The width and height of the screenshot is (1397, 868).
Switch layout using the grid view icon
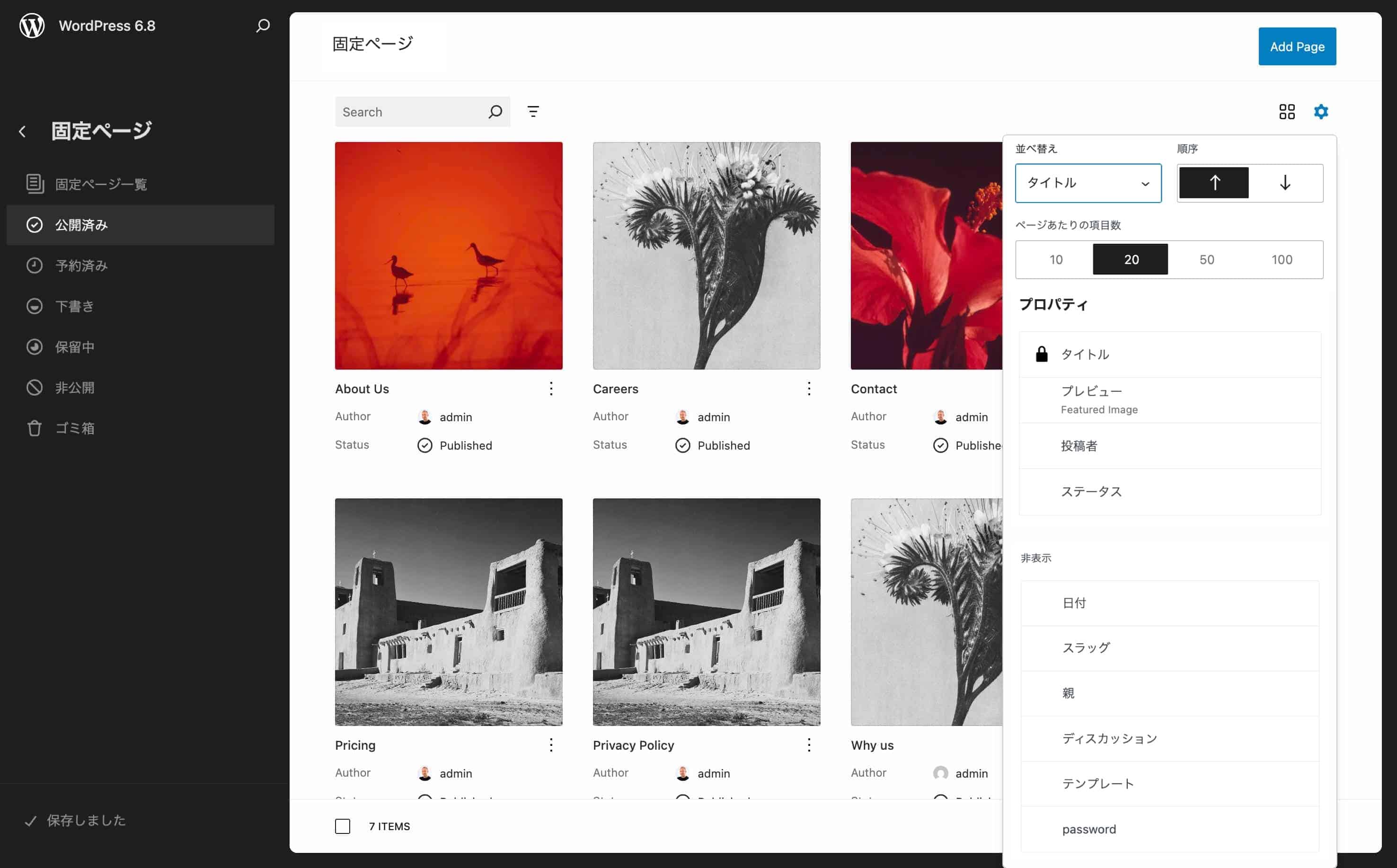[1287, 111]
